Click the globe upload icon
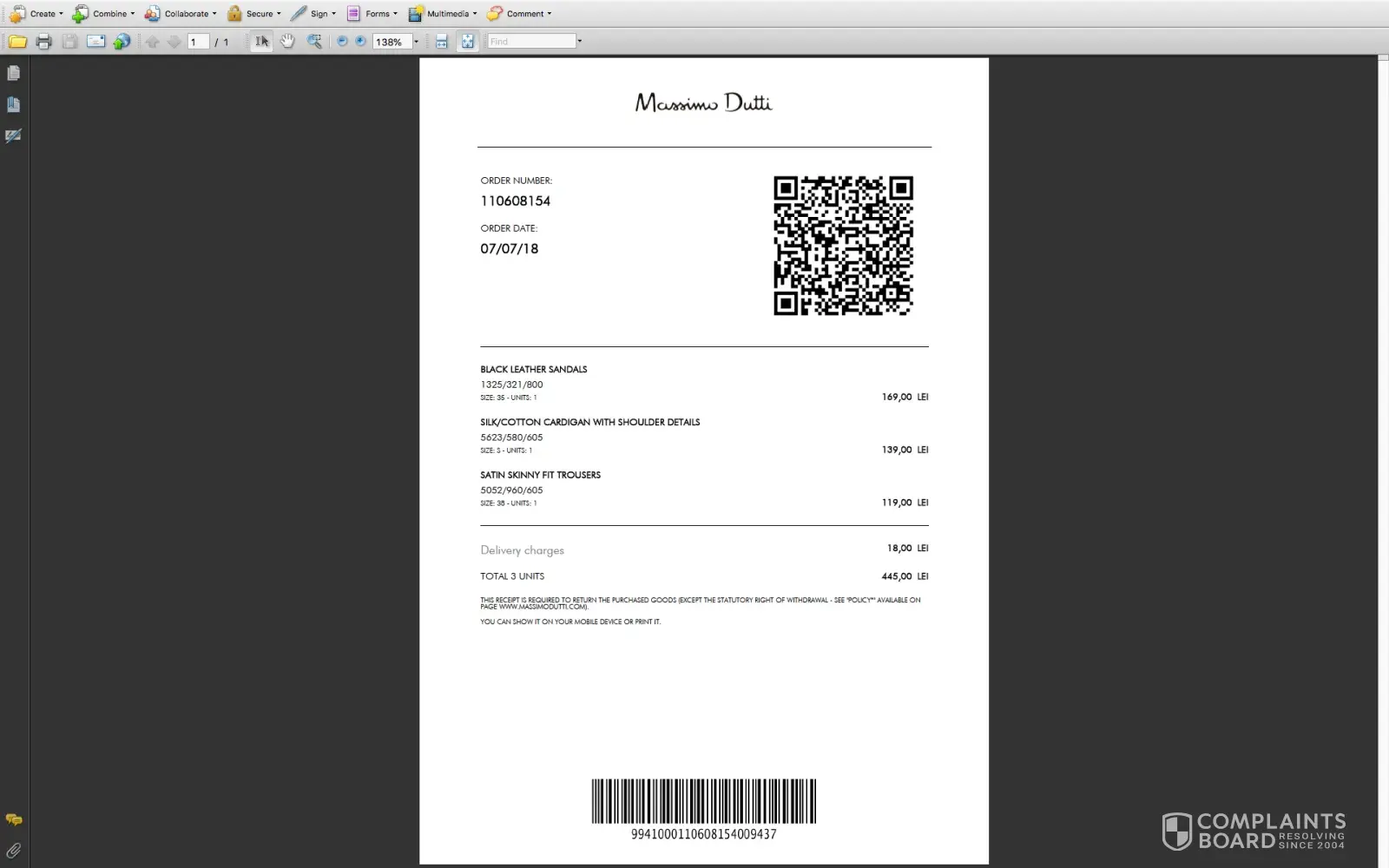 coord(122,42)
